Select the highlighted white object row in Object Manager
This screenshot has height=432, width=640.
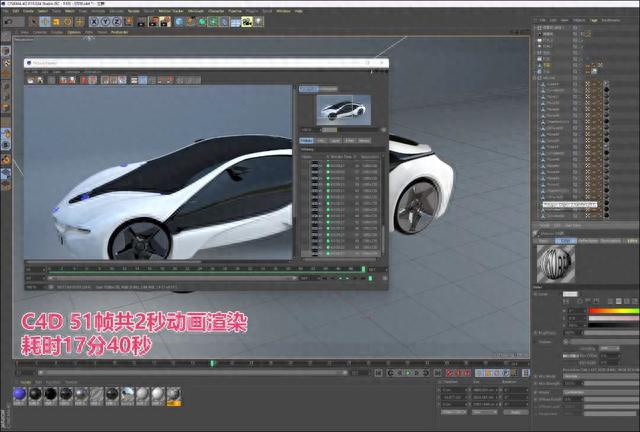(x=570, y=204)
